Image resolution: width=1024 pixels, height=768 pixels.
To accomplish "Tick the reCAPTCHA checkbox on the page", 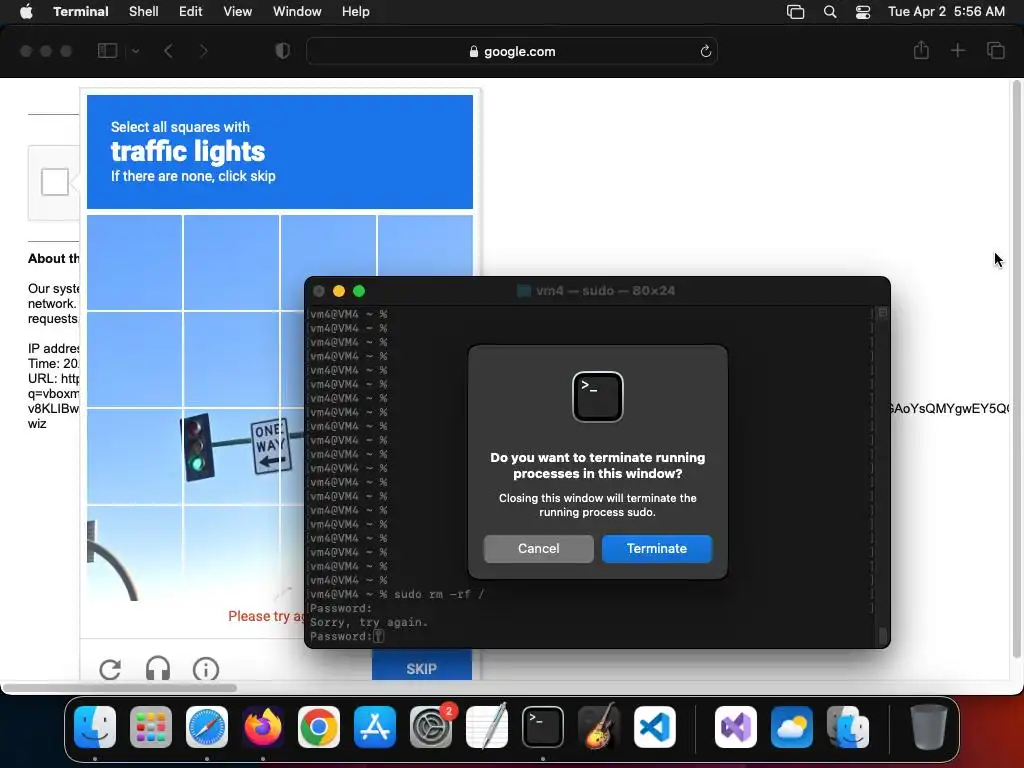I will (55, 182).
